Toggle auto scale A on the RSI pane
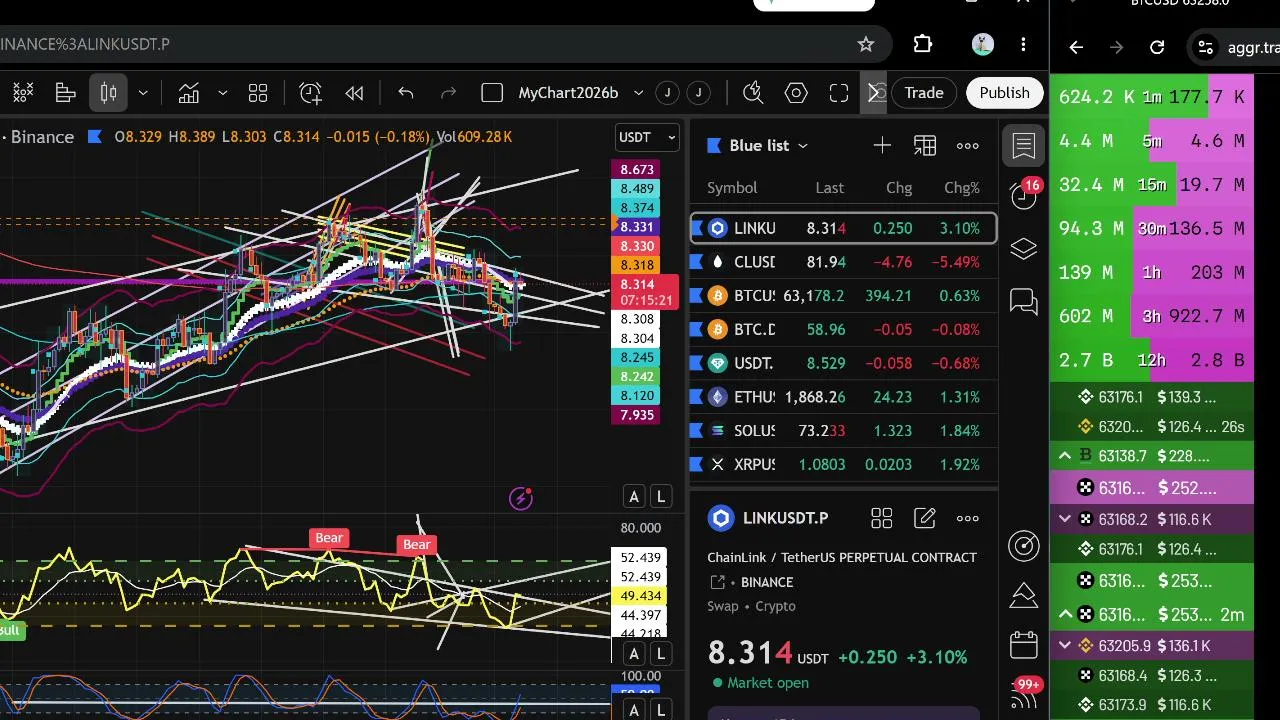Image resolution: width=1280 pixels, height=720 pixels. tap(634, 654)
